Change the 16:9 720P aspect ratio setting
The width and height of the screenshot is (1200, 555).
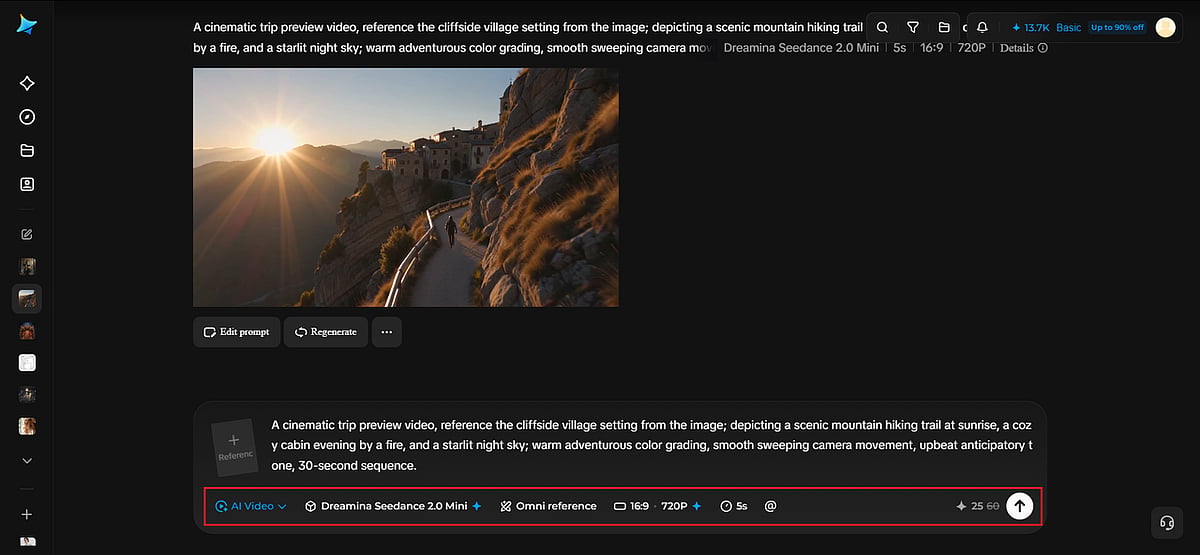(x=657, y=506)
